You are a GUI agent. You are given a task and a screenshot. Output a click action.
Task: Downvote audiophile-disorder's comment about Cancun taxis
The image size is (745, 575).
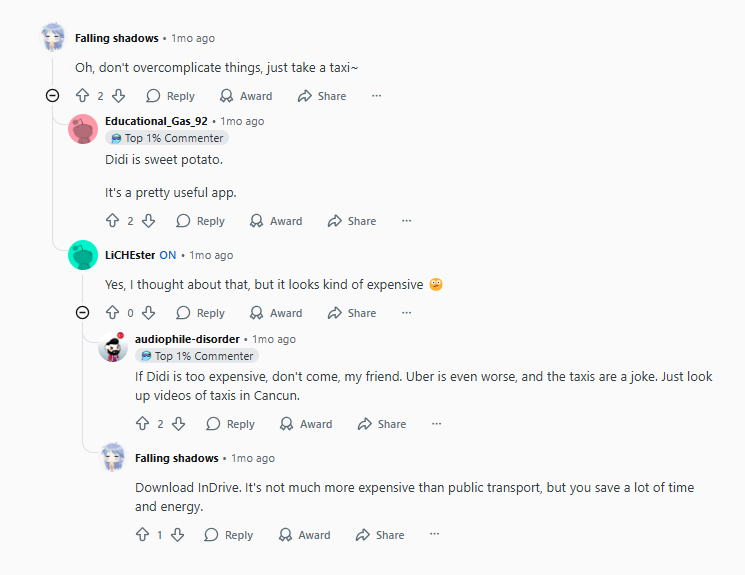[178, 424]
